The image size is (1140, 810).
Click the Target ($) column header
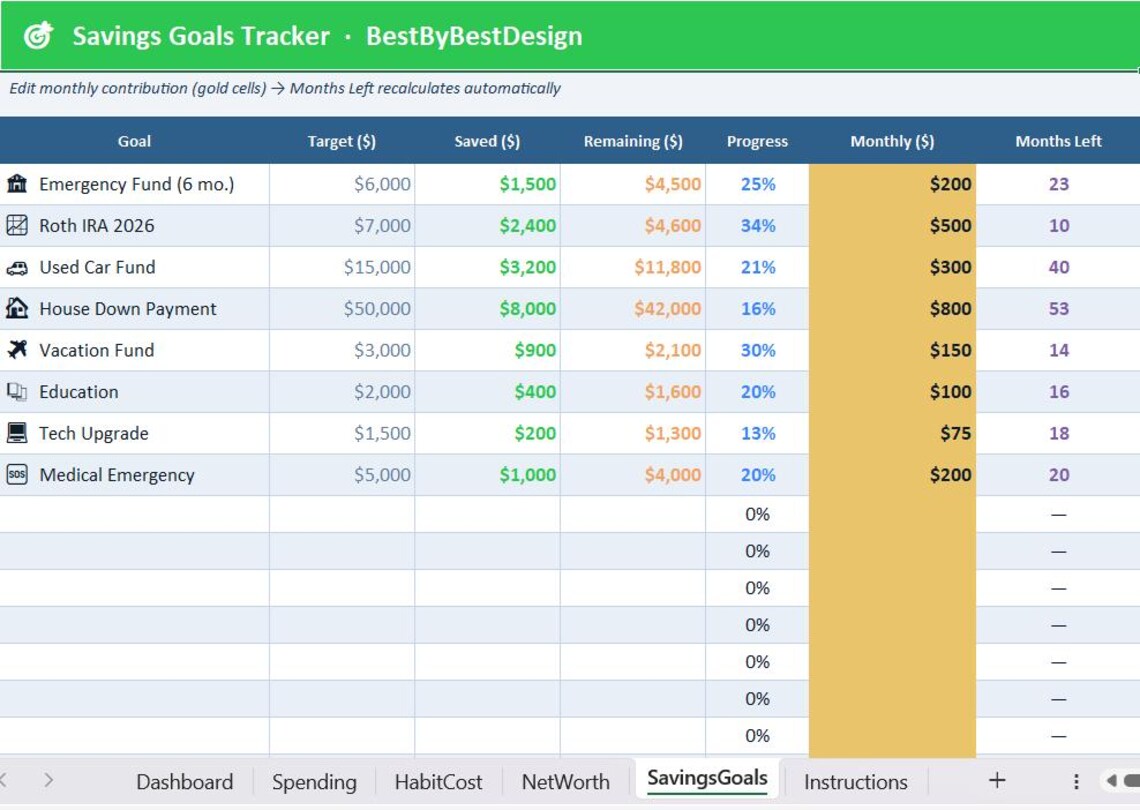(342, 141)
